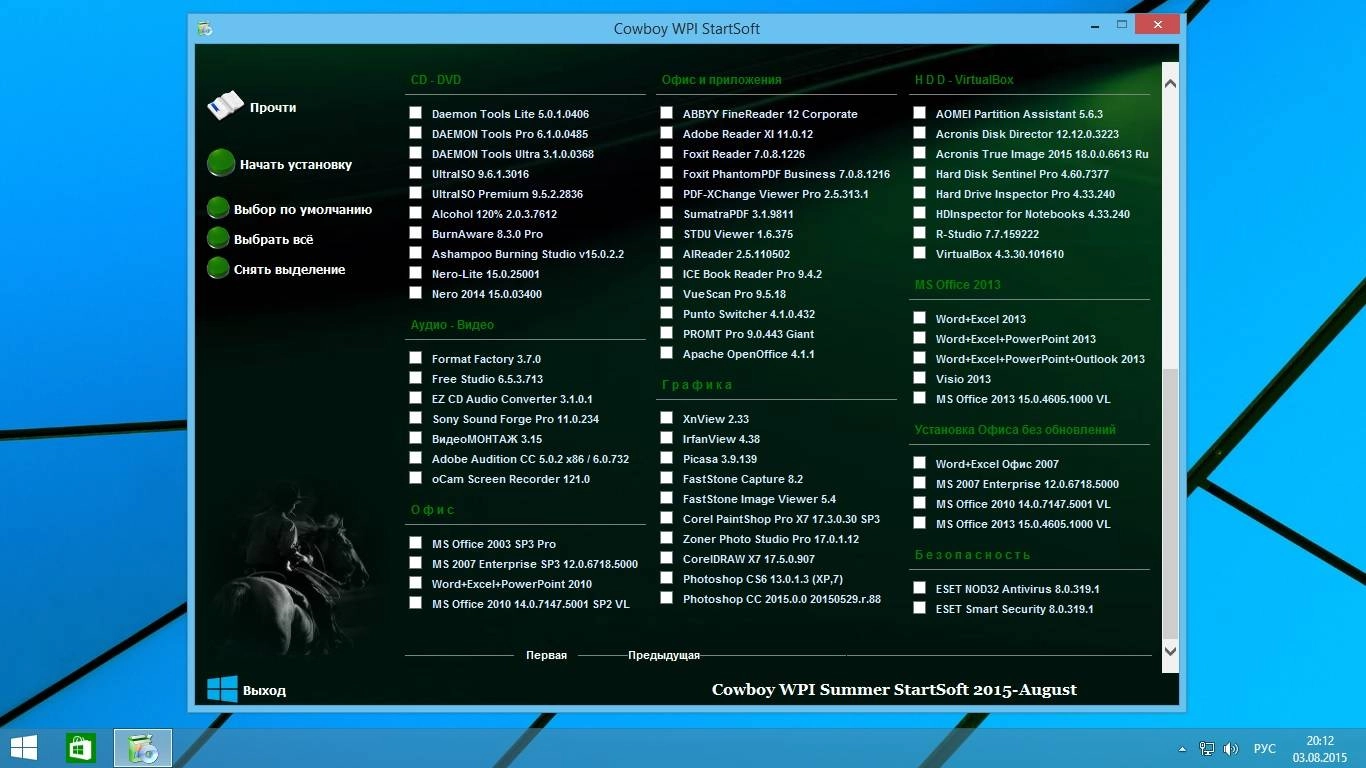Click Sony Sound Forge Pro 11.0.234 text
Viewport: 1366px width, 768px height.
(x=515, y=419)
